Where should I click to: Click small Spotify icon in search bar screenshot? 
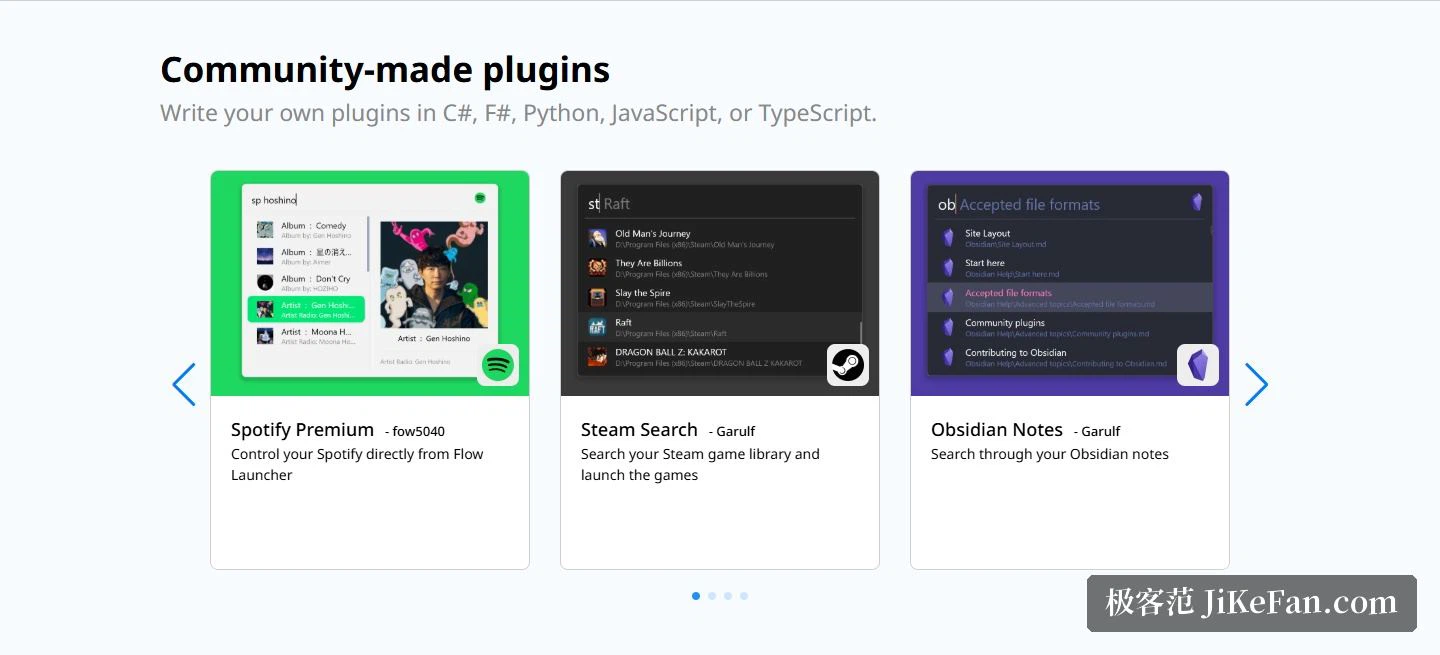[480, 198]
